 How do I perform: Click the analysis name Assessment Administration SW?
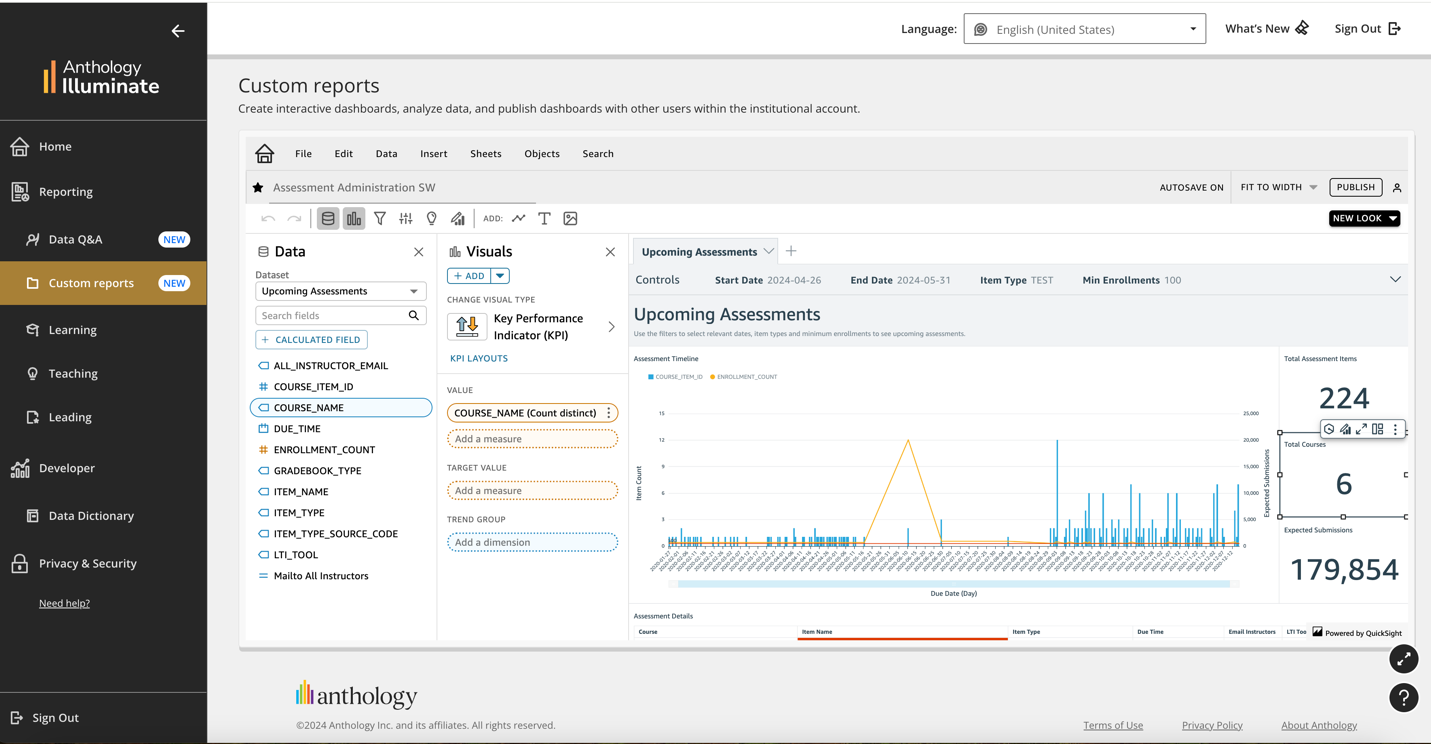[x=354, y=187]
